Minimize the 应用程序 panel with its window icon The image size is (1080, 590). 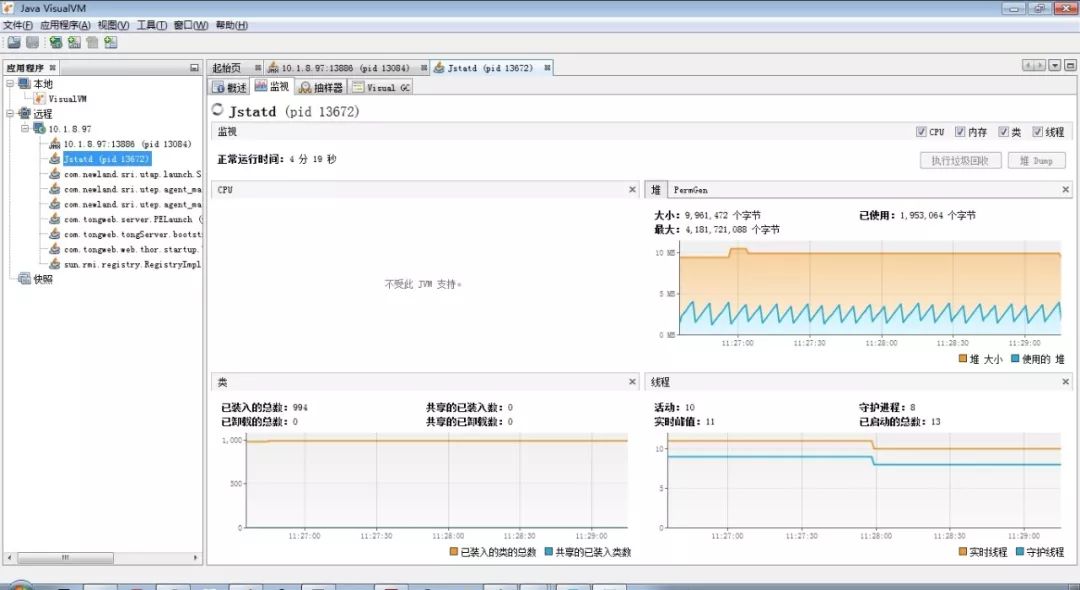pyautogui.click(x=194, y=67)
